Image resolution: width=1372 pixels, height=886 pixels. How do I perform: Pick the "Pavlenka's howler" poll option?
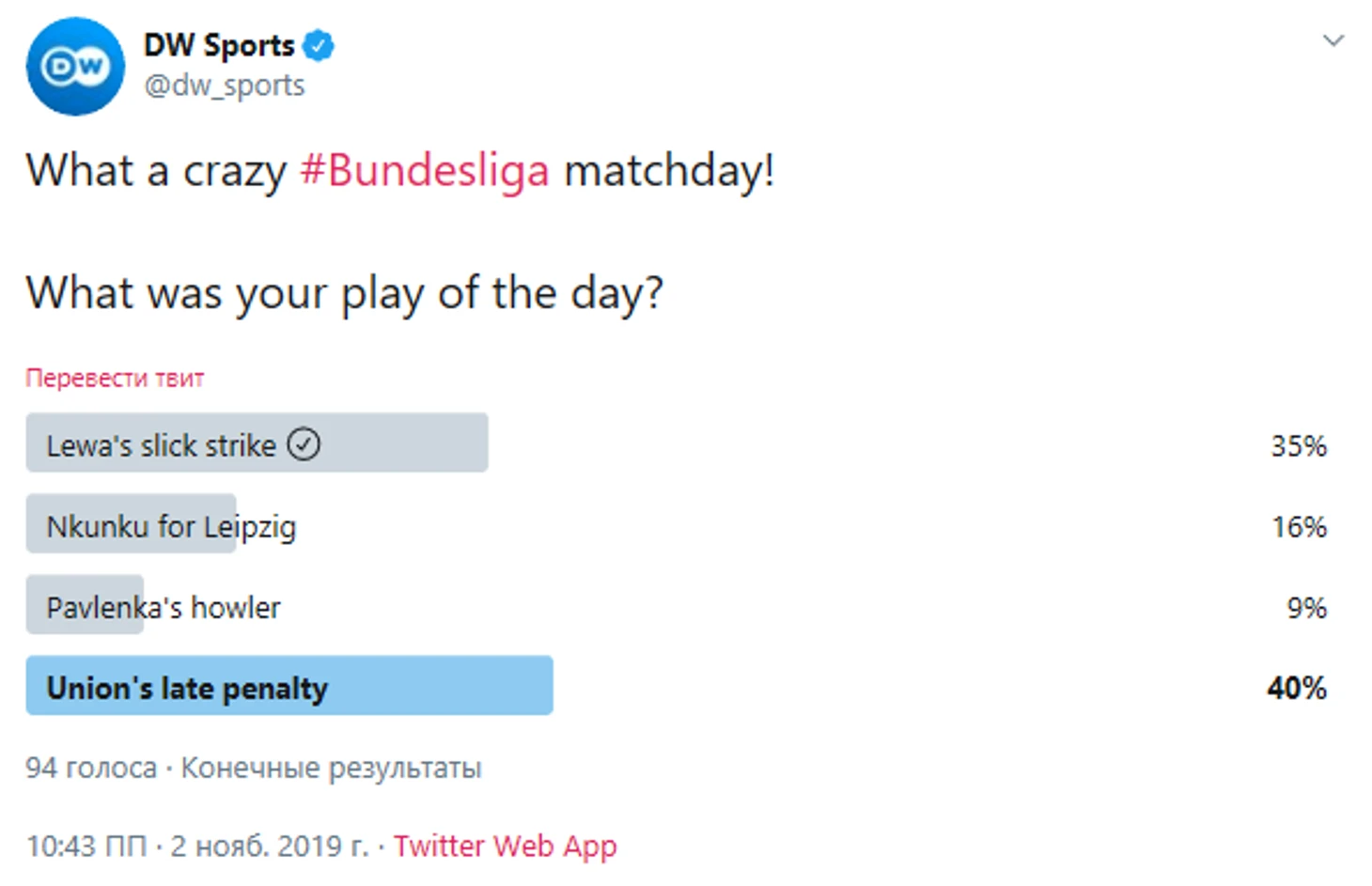click(x=164, y=608)
